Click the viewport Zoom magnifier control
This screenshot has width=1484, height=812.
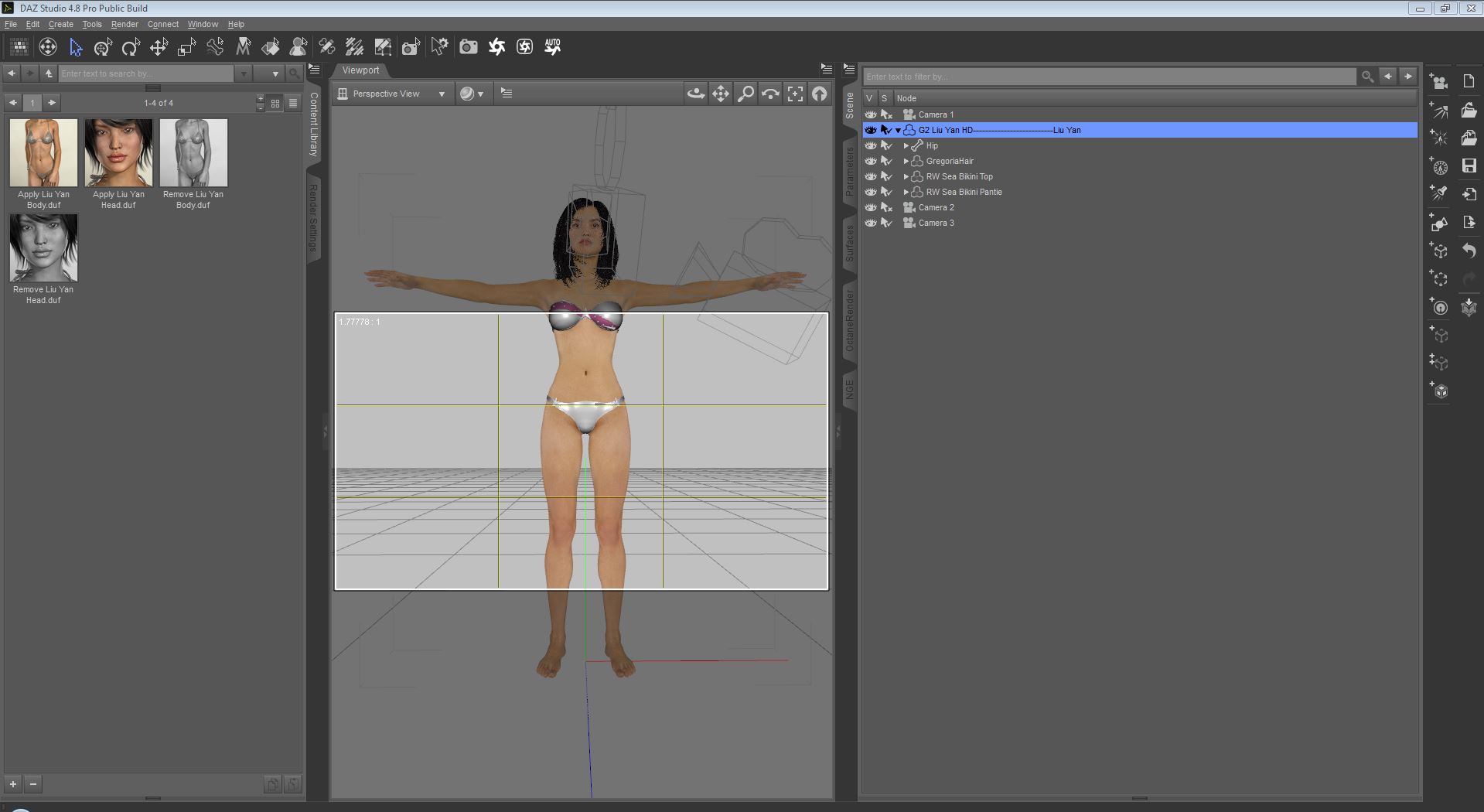click(745, 94)
